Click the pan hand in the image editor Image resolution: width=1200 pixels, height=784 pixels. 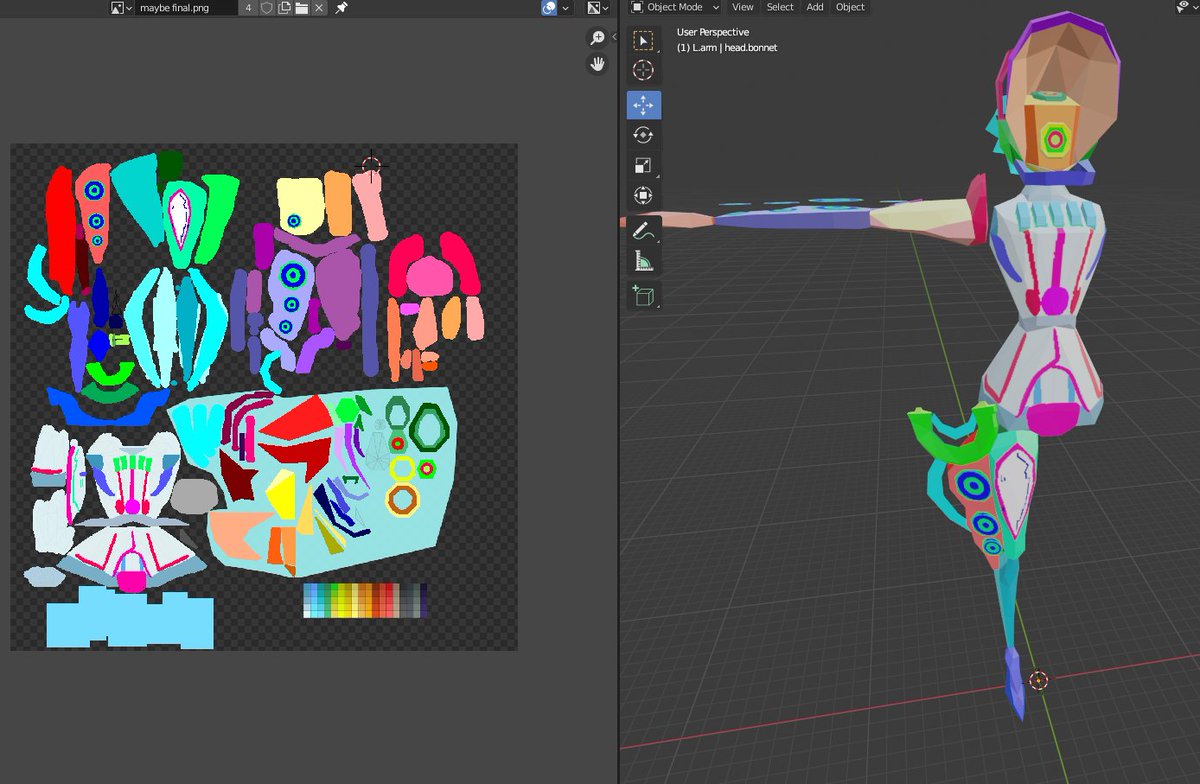(x=597, y=64)
